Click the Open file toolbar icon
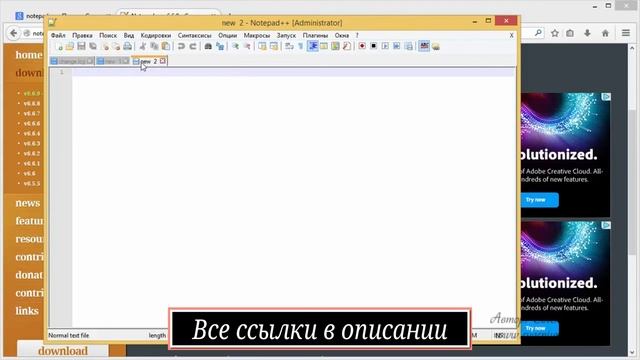 70,47
